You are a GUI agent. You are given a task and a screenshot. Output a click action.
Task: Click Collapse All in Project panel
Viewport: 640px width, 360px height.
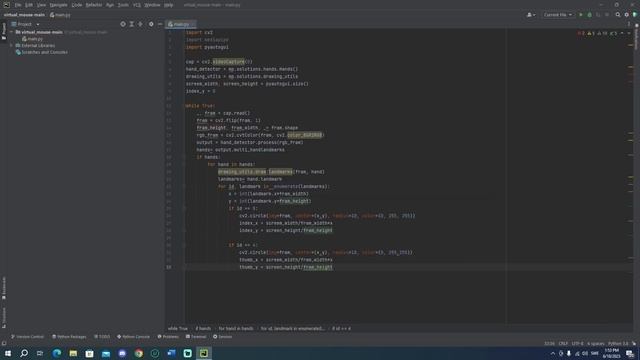(x=140, y=24)
